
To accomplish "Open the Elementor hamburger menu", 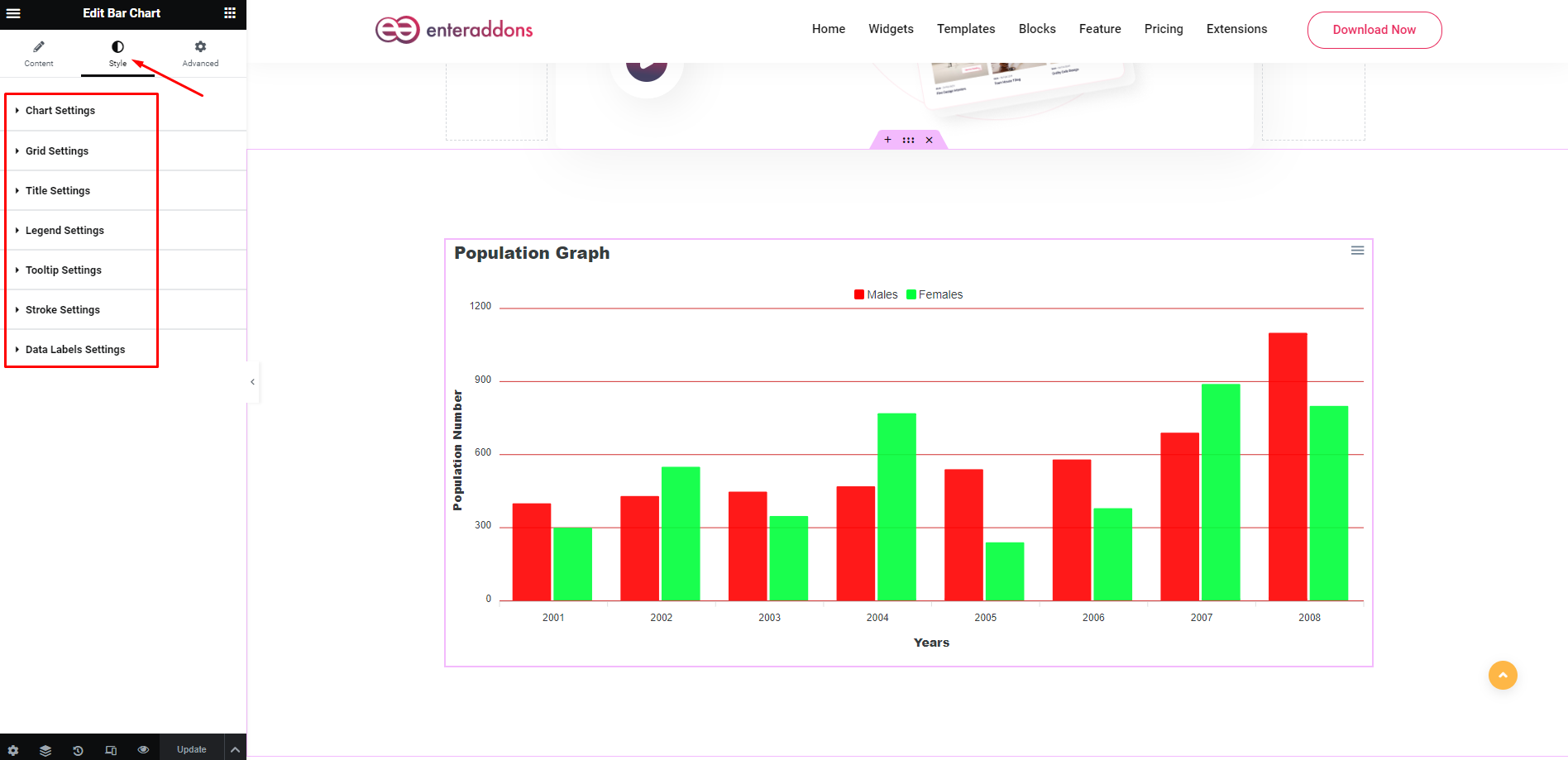I will tap(13, 13).
